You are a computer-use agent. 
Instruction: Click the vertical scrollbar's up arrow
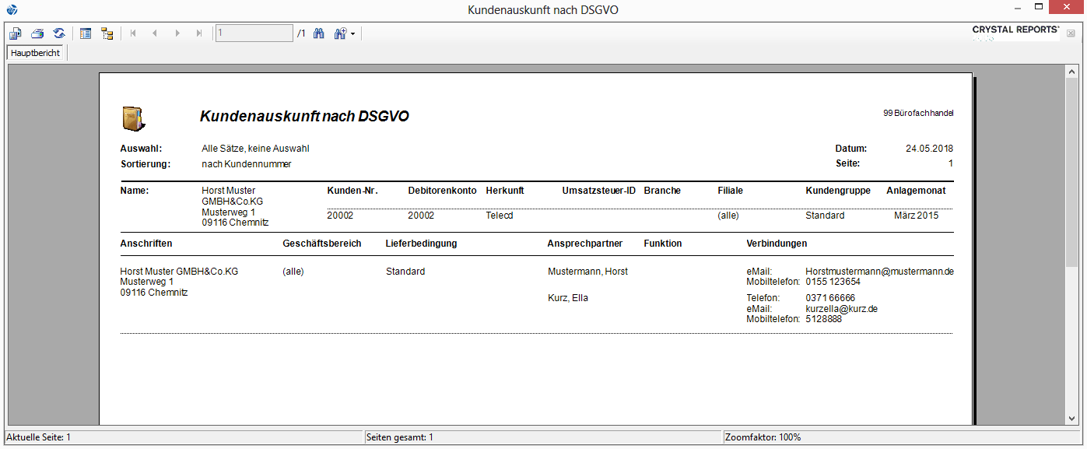click(1073, 70)
